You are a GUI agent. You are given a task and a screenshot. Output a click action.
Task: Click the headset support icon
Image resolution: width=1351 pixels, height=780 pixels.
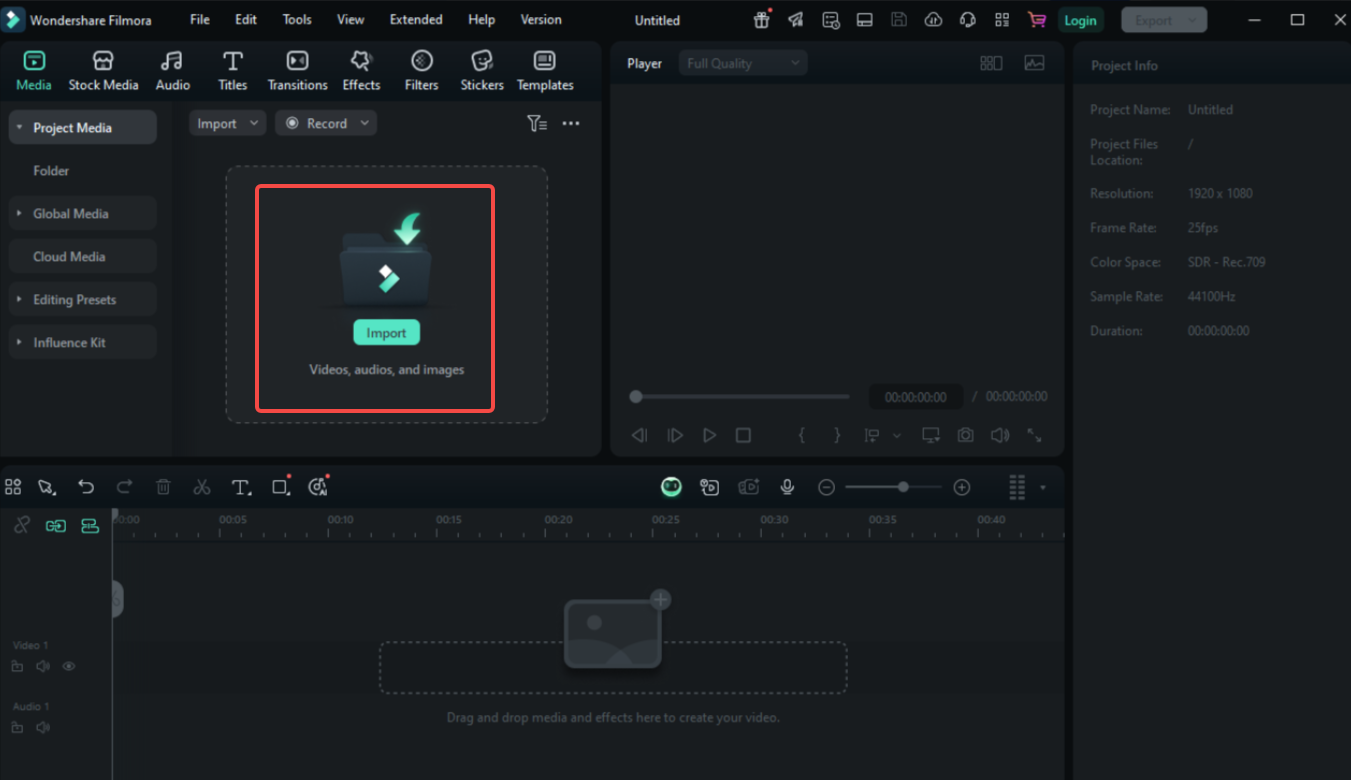tap(966, 19)
